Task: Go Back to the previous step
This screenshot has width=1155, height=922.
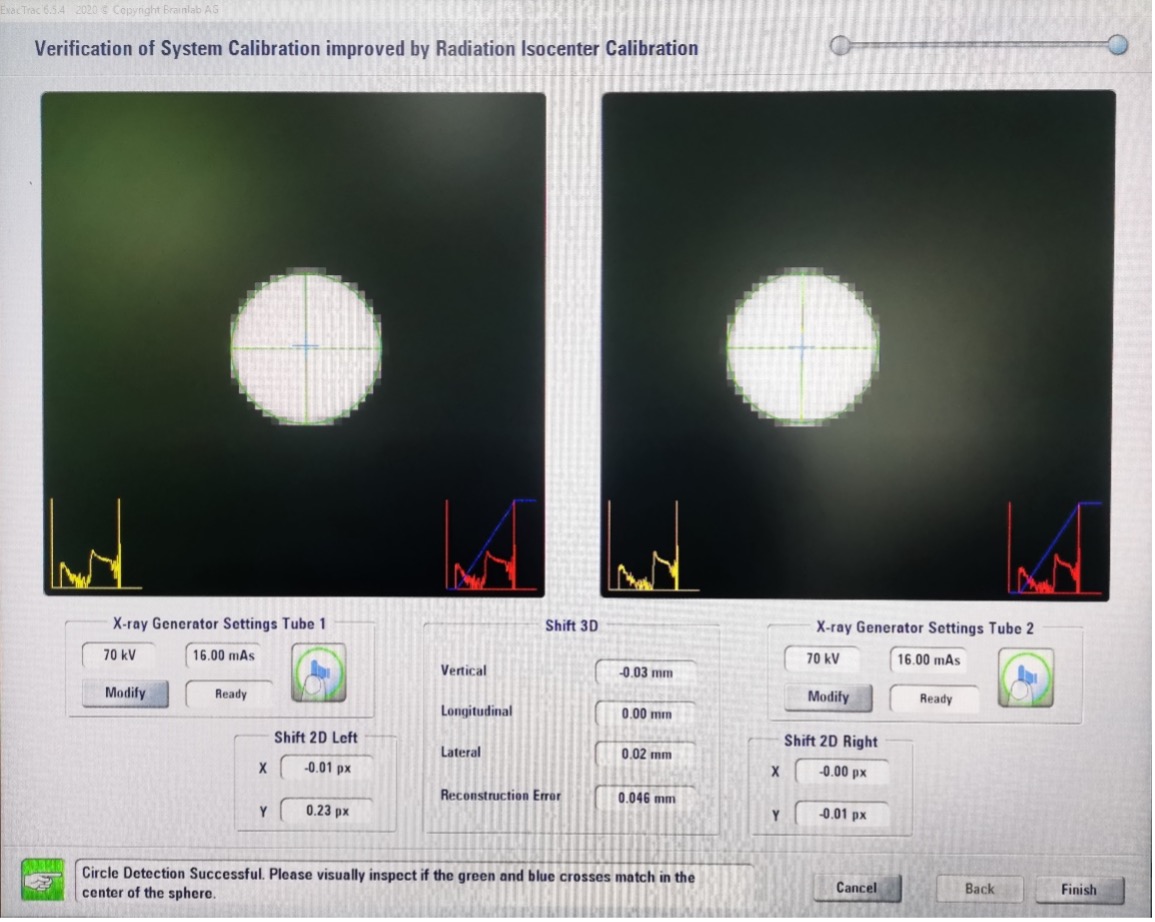Action: pos(979,889)
